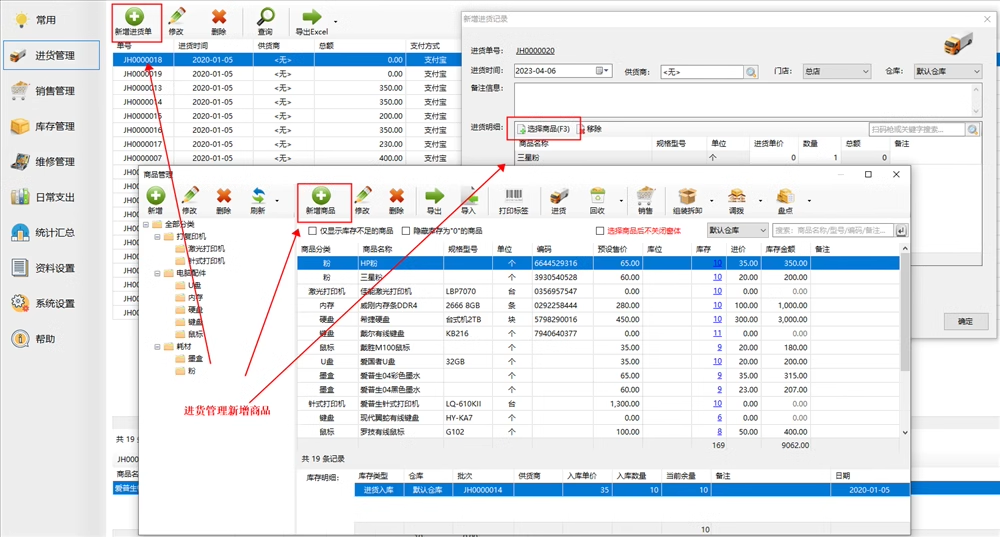Collapse the 耗材 tree node
The image size is (1000, 537).
pyautogui.click(x=158, y=347)
